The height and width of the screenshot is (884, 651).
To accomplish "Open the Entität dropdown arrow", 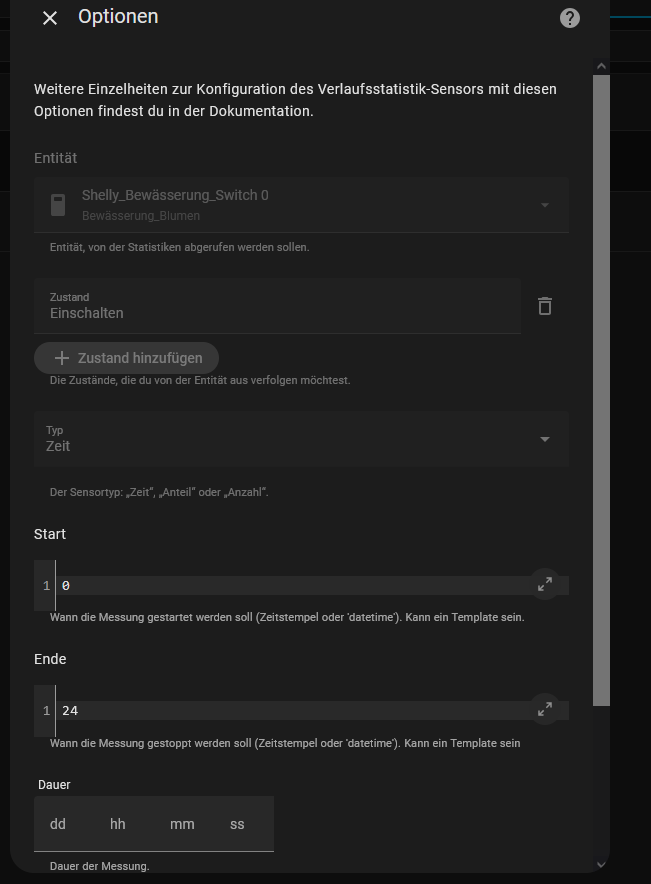I will 545,205.
